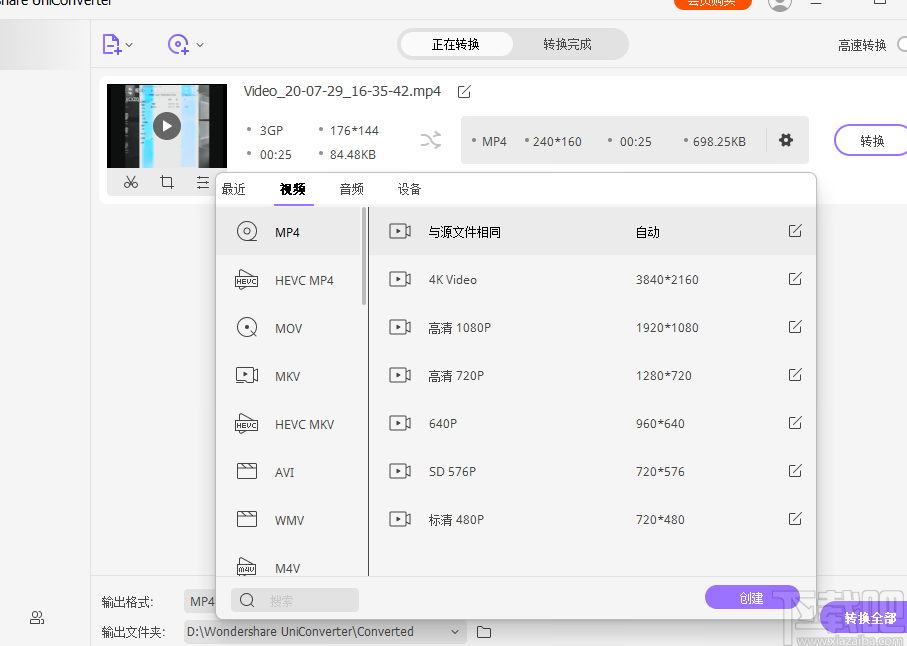Click the load DVD icon next to add files

pos(176,44)
